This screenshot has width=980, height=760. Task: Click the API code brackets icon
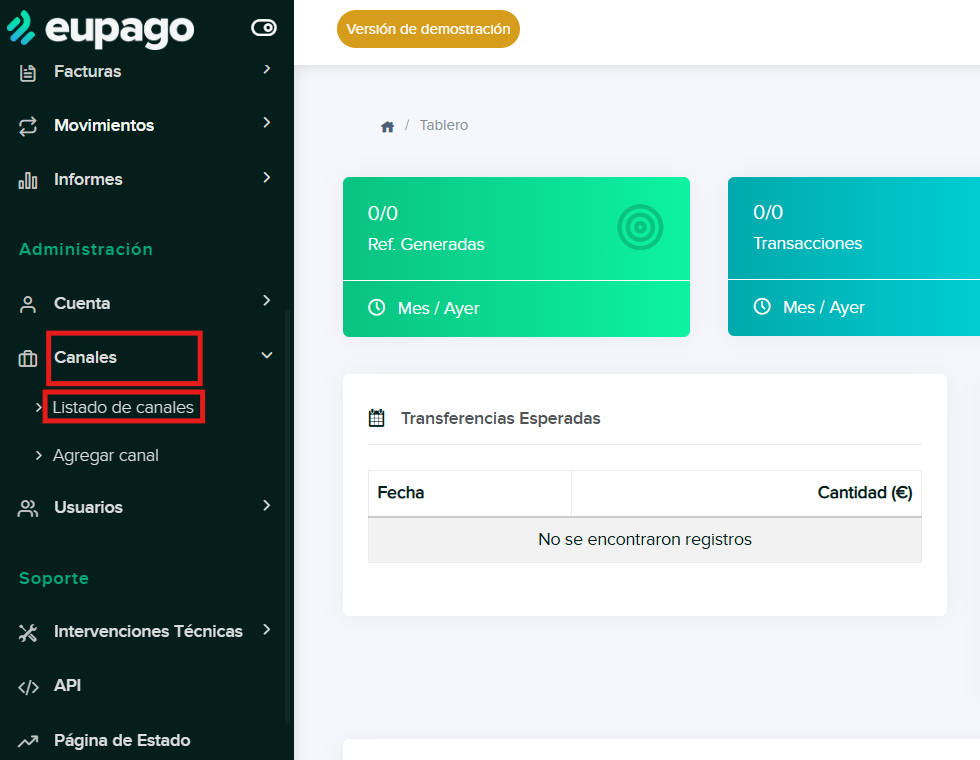point(28,686)
